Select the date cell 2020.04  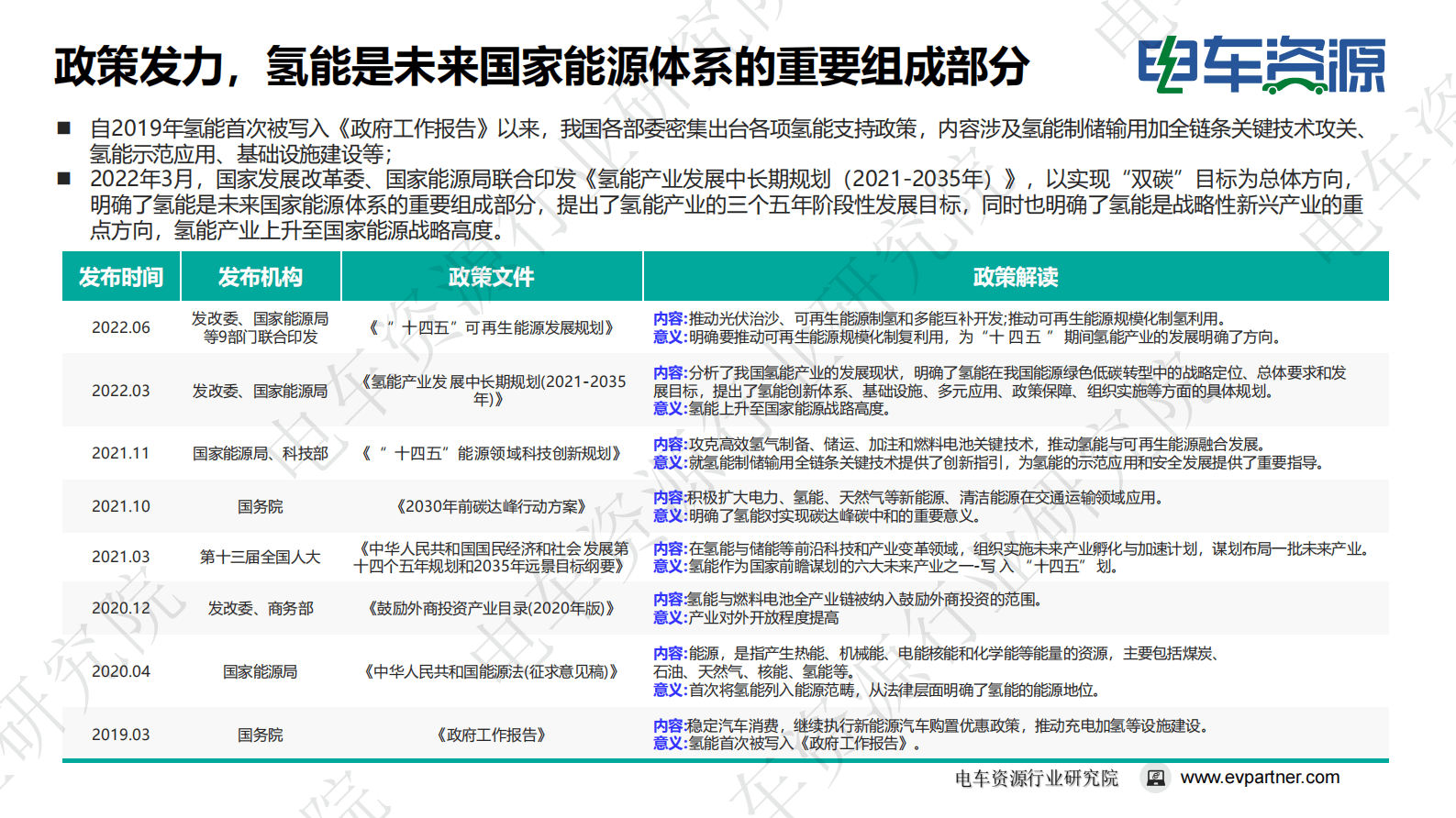(121, 671)
